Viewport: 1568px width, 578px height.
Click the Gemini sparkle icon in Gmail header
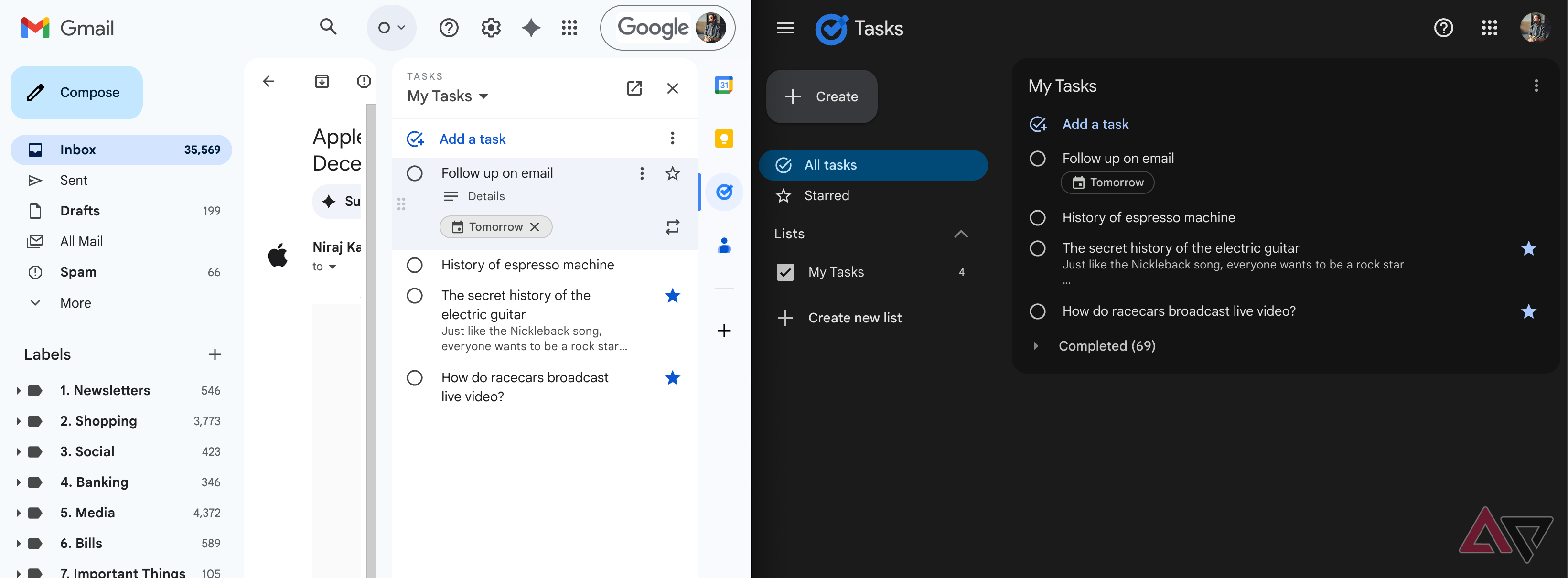[x=531, y=27]
